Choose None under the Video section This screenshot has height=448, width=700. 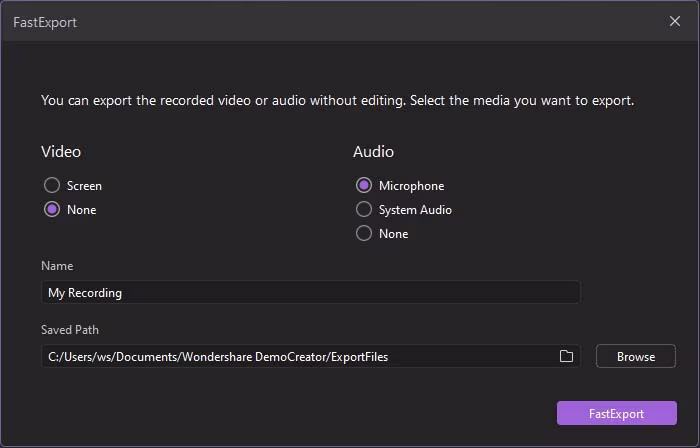pyautogui.click(x=51, y=210)
